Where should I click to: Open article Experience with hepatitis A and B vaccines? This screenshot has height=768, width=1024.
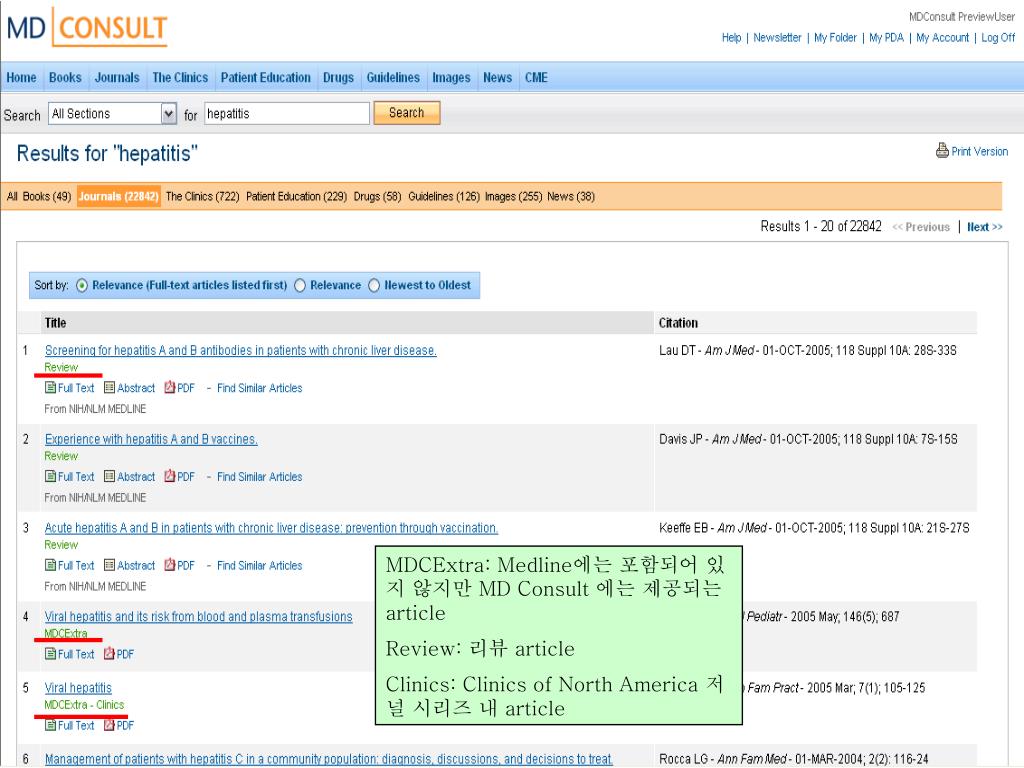(151, 440)
